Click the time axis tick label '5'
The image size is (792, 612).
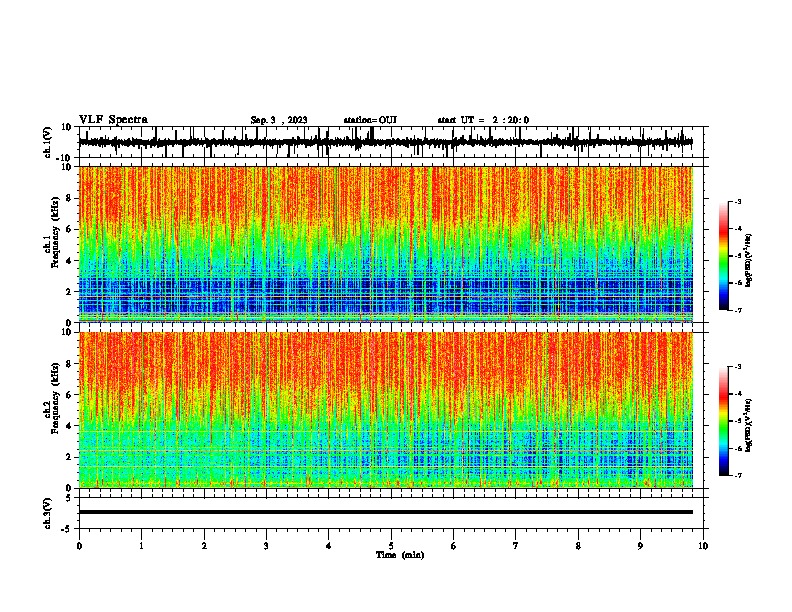pos(391,546)
